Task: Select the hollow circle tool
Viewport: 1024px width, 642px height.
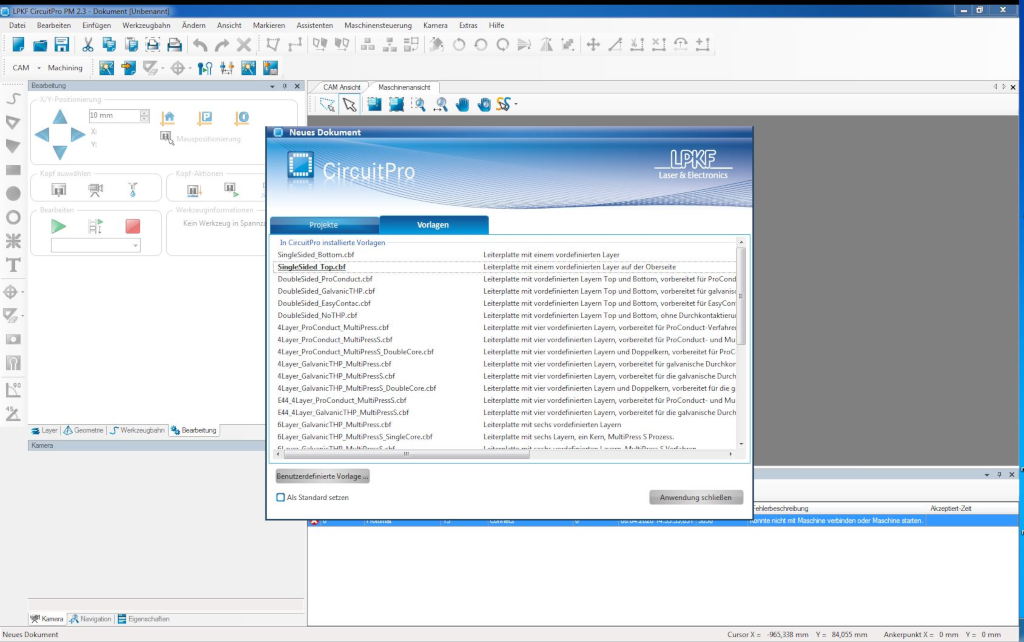Action: (x=13, y=217)
